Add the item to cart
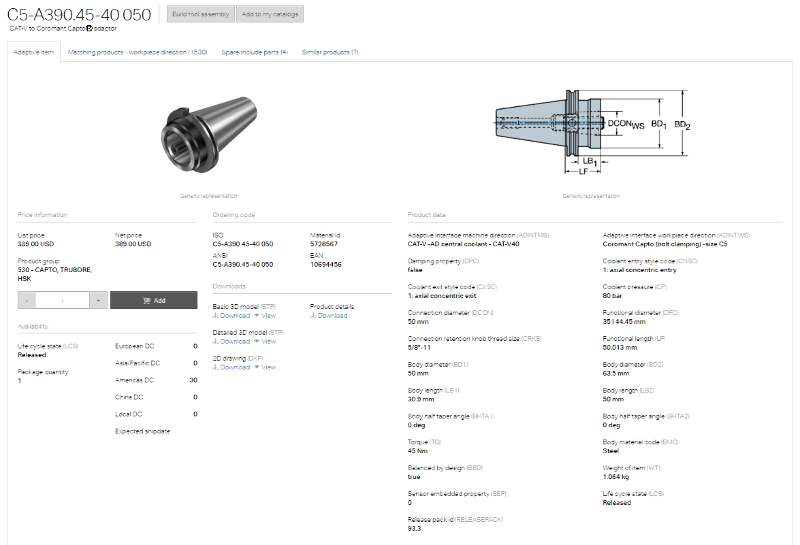 (x=154, y=301)
